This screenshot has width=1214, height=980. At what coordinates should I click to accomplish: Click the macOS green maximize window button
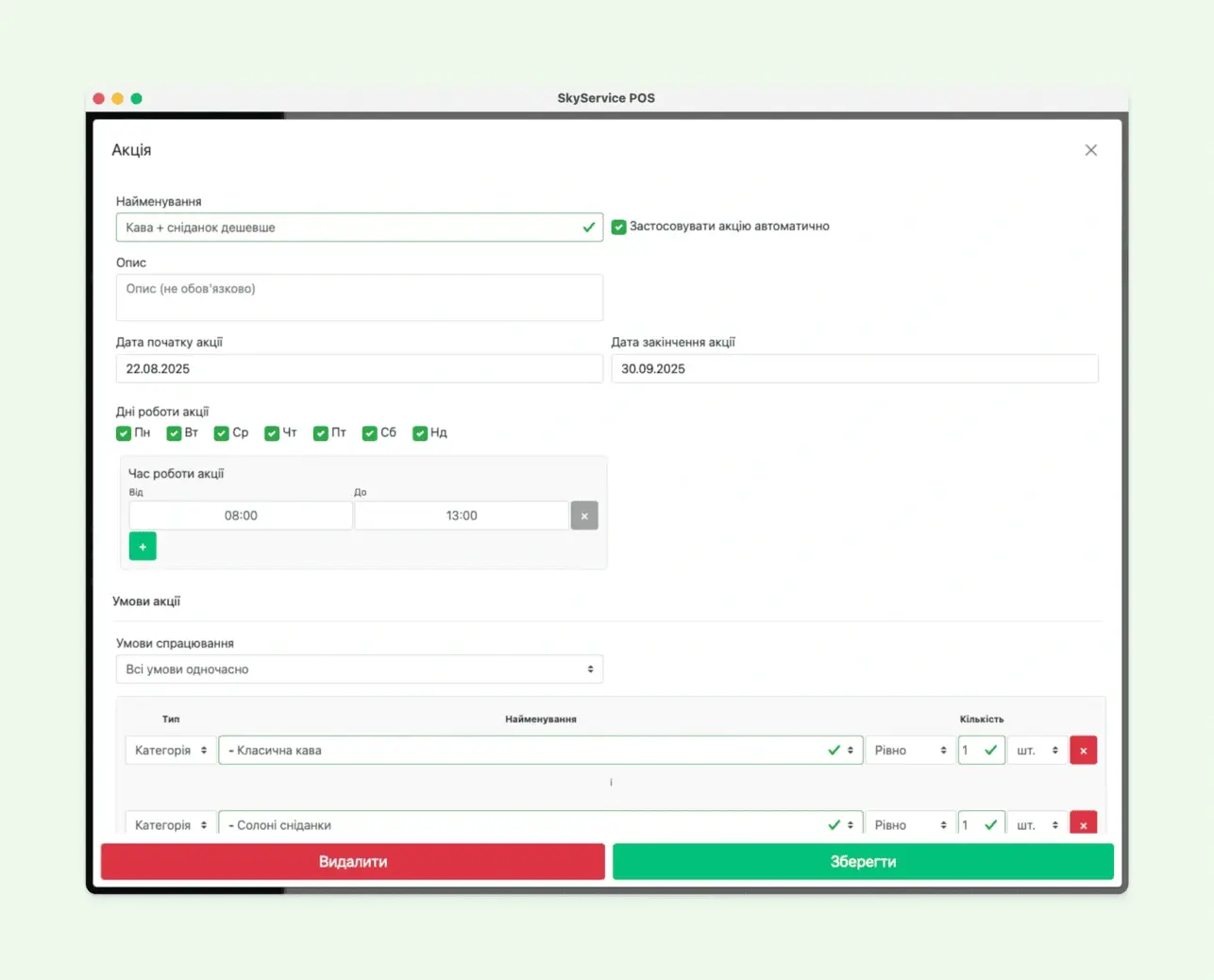137,98
